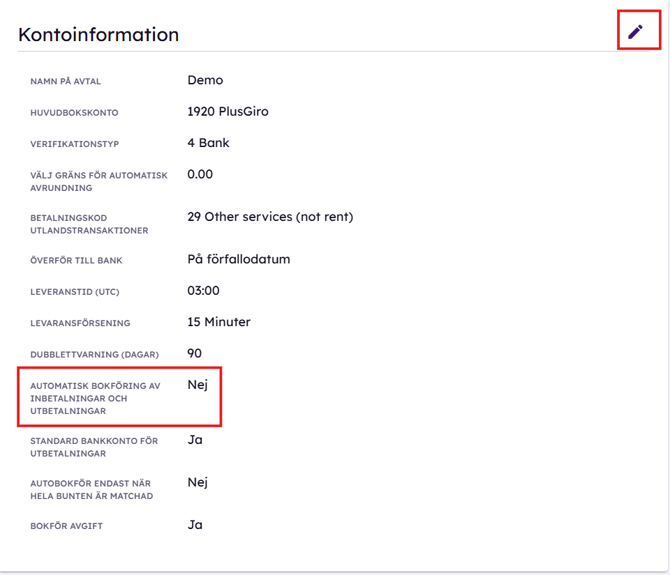Click the Leveranstid (UTC) label

pyautogui.click(x=75, y=292)
